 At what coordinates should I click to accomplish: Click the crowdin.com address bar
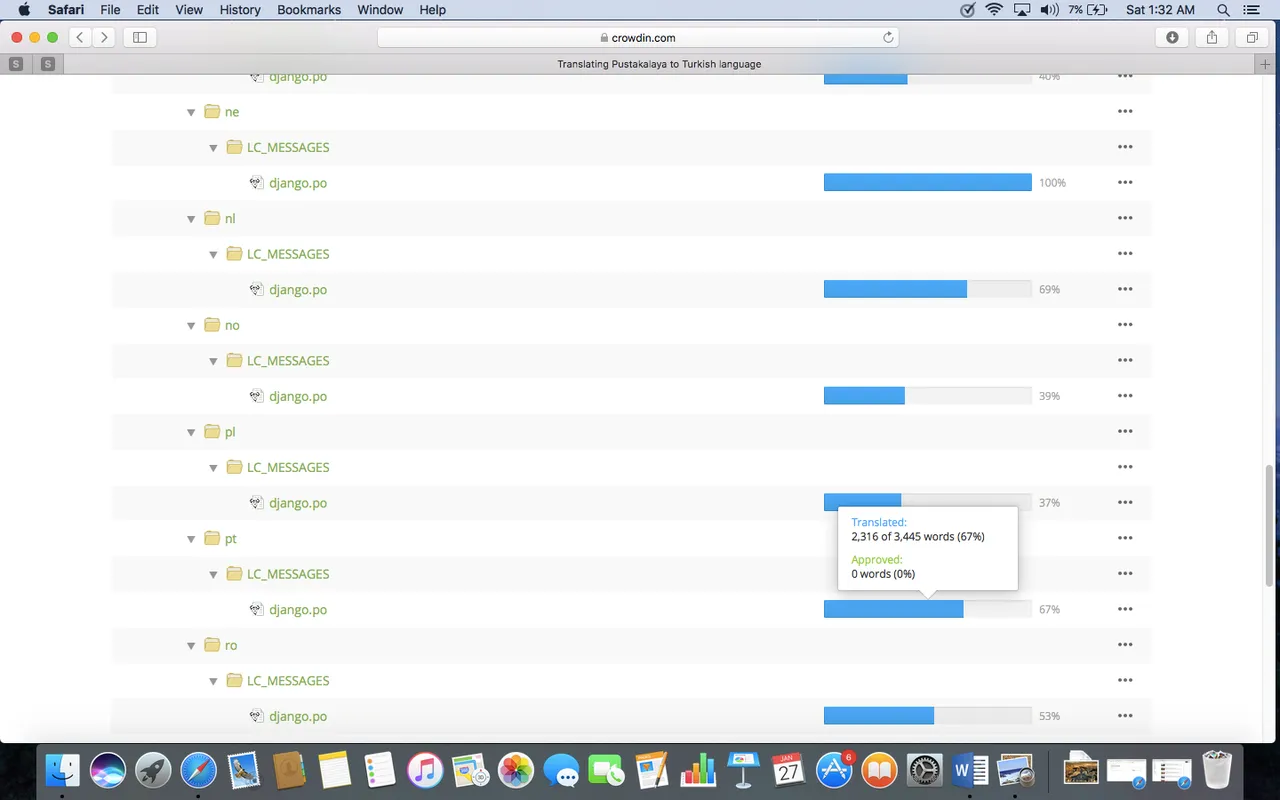pyautogui.click(x=638, y=37)
